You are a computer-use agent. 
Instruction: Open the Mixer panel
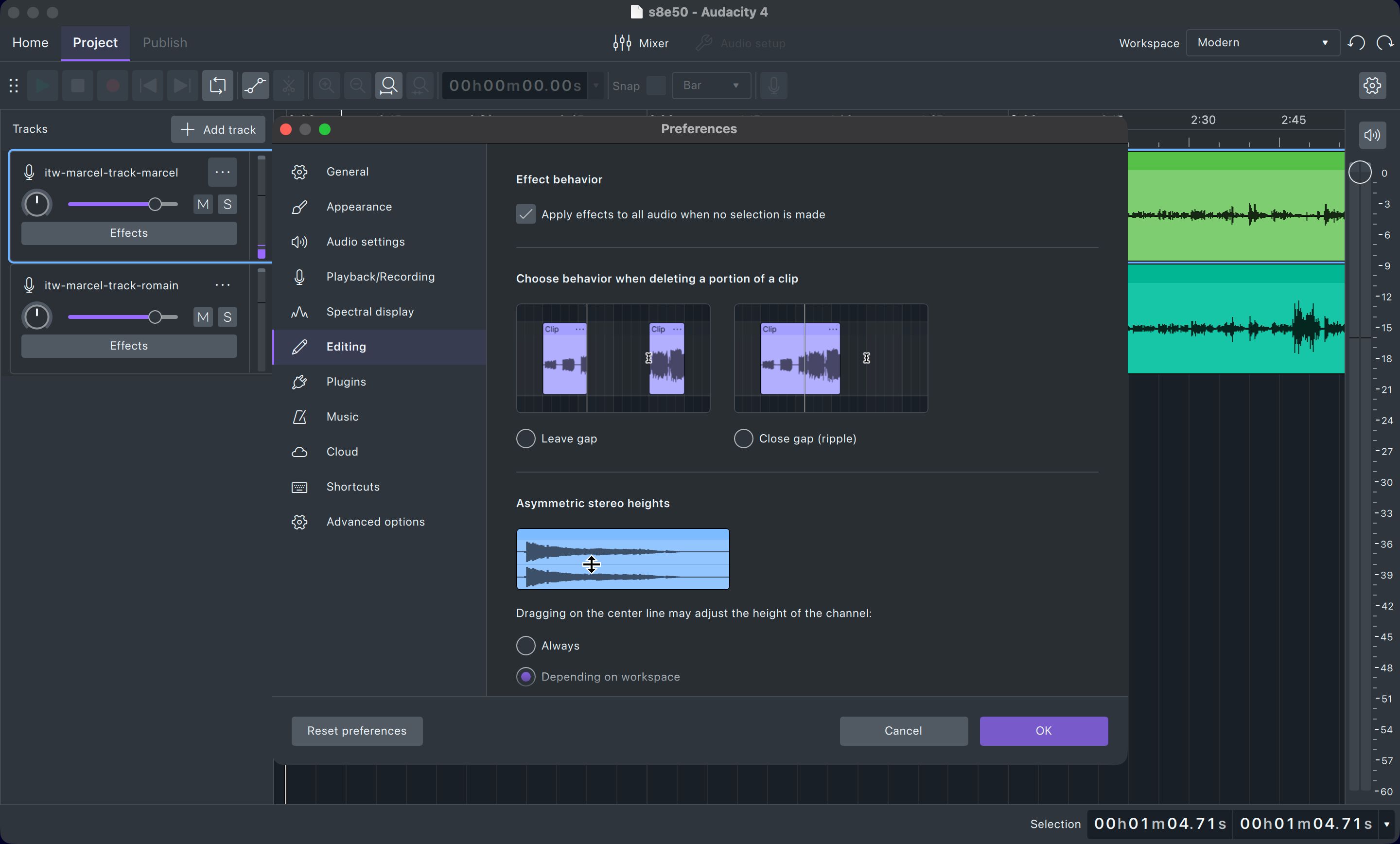coord(640,43)
